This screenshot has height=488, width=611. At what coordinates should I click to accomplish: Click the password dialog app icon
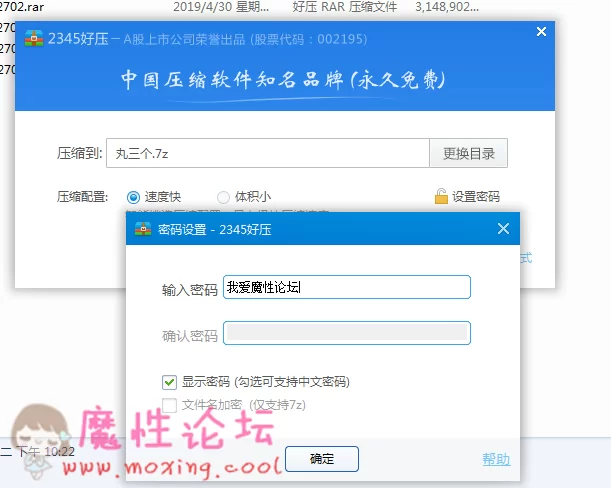tap(143, 229)
